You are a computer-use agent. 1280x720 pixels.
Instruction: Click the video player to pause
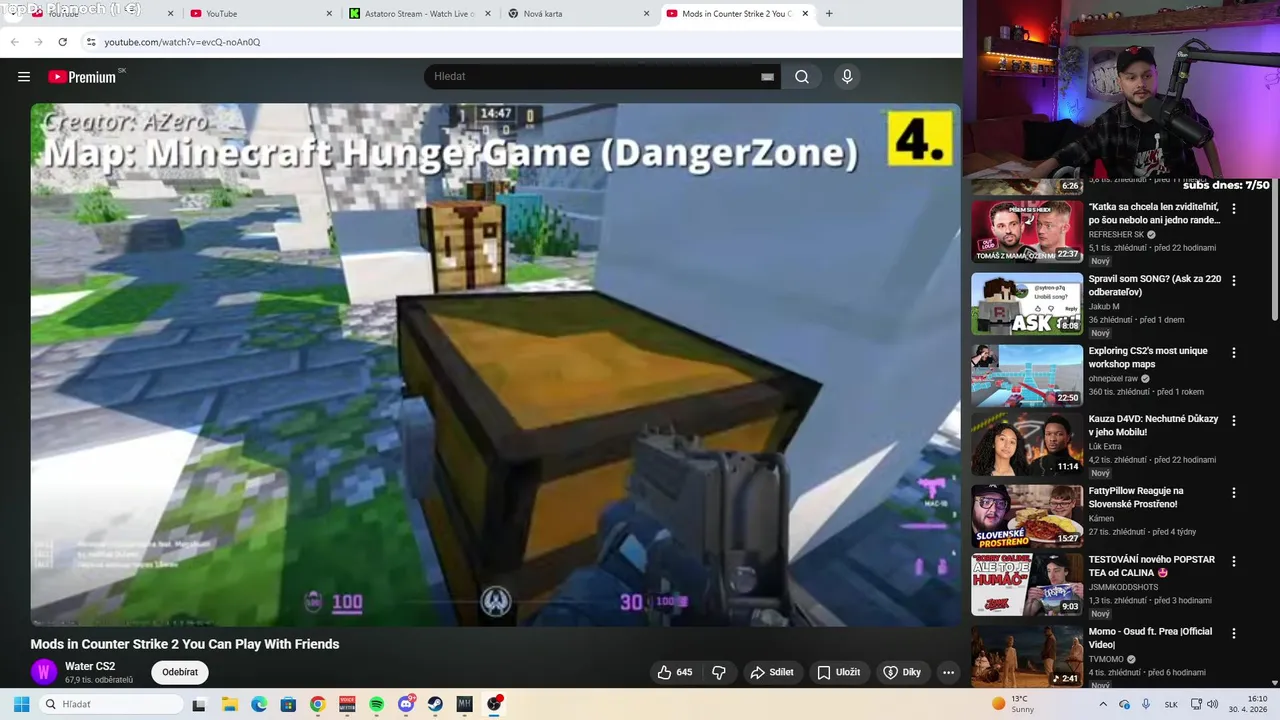pos(495,365)
